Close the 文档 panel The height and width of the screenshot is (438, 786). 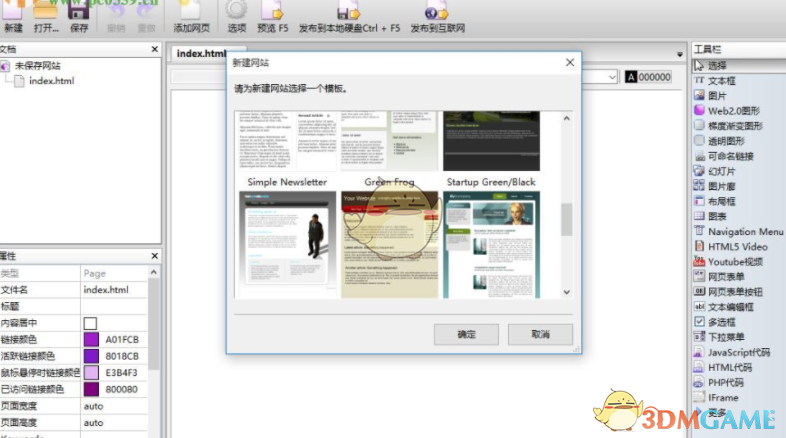click(154, 49)
